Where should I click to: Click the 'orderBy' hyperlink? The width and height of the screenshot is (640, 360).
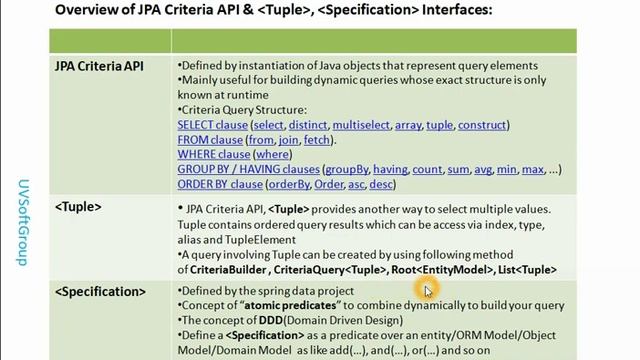289,184
